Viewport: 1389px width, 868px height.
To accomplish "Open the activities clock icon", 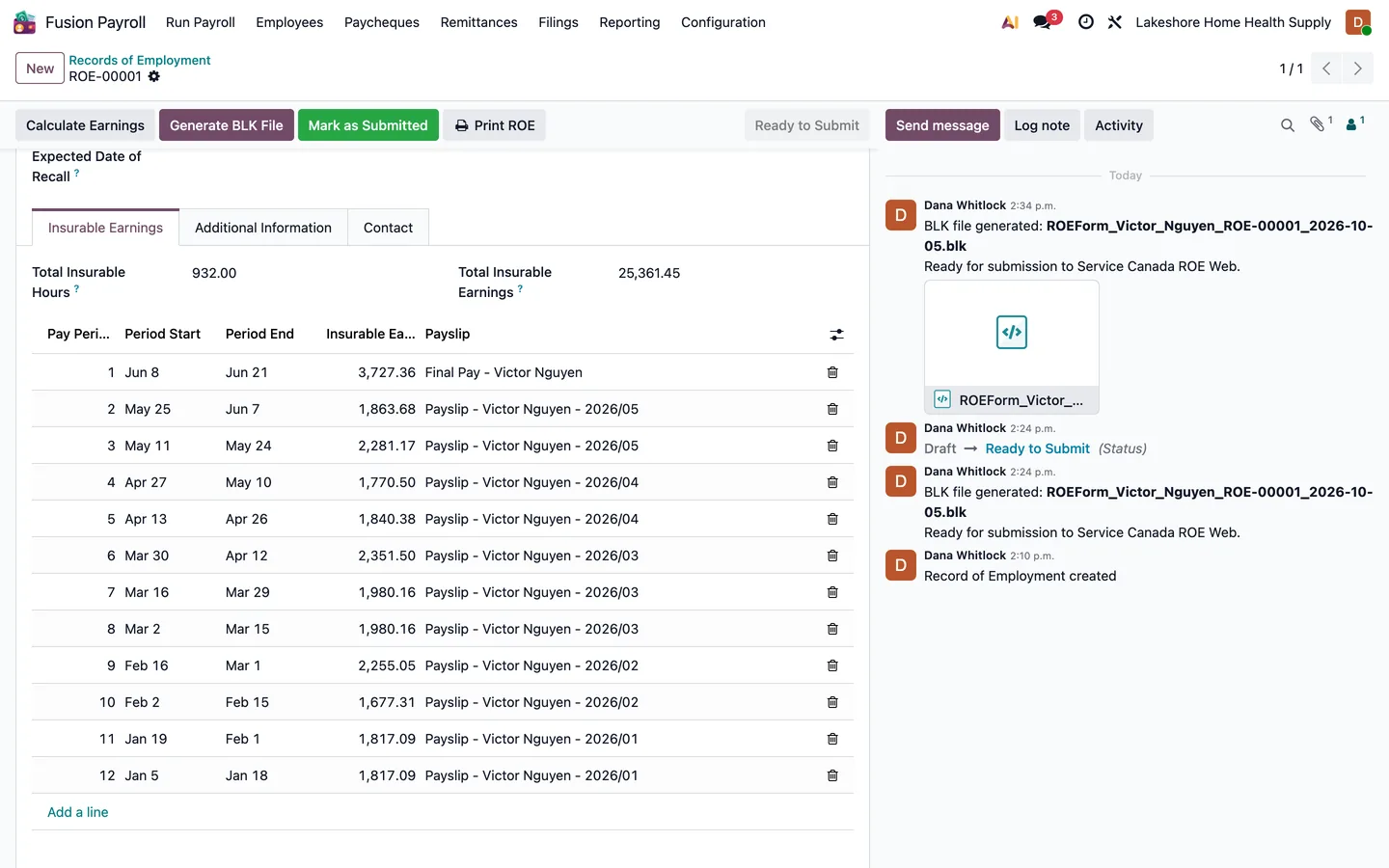I will 1086,22.
